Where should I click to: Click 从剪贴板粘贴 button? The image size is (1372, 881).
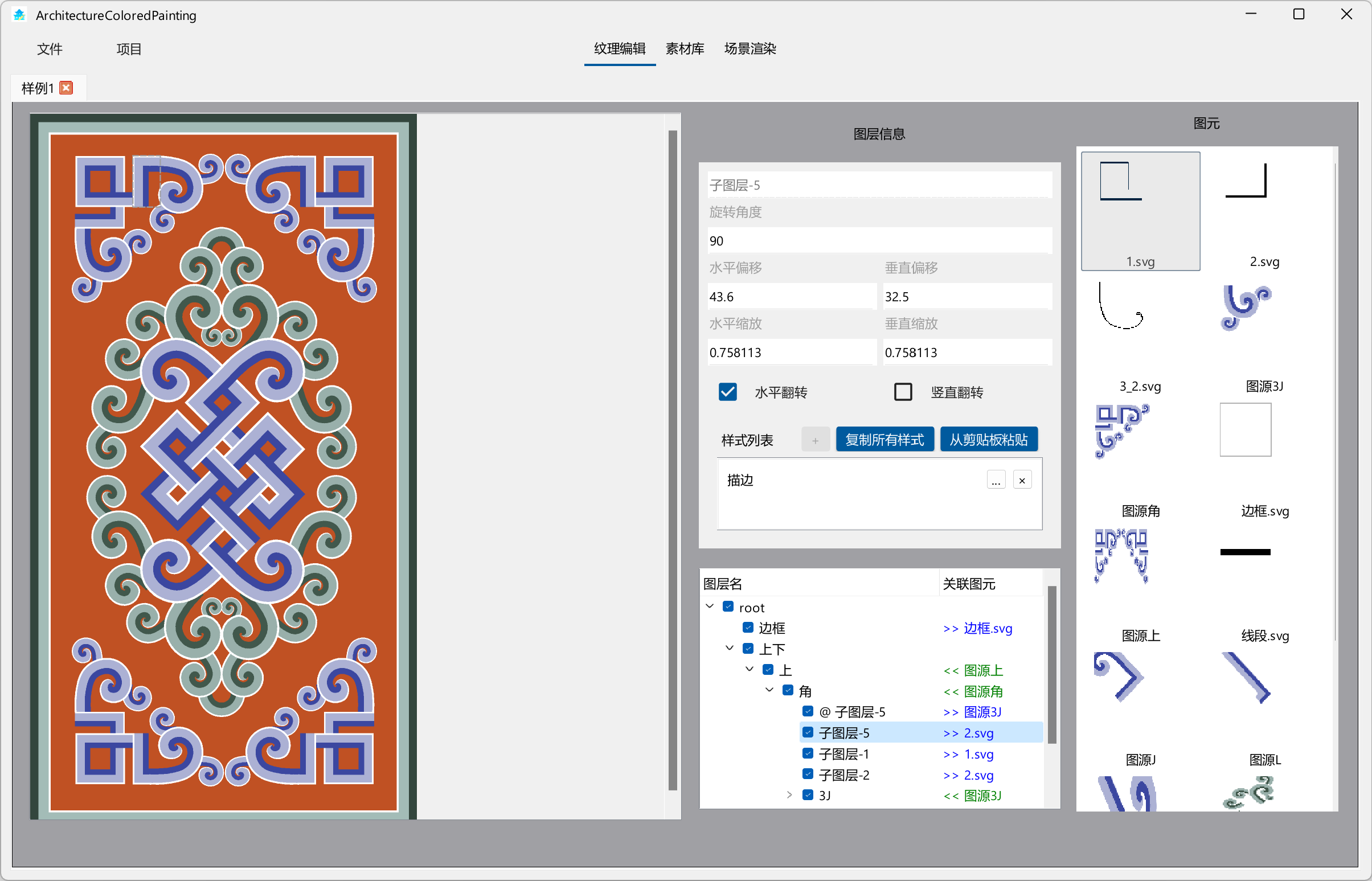[989, 439]
